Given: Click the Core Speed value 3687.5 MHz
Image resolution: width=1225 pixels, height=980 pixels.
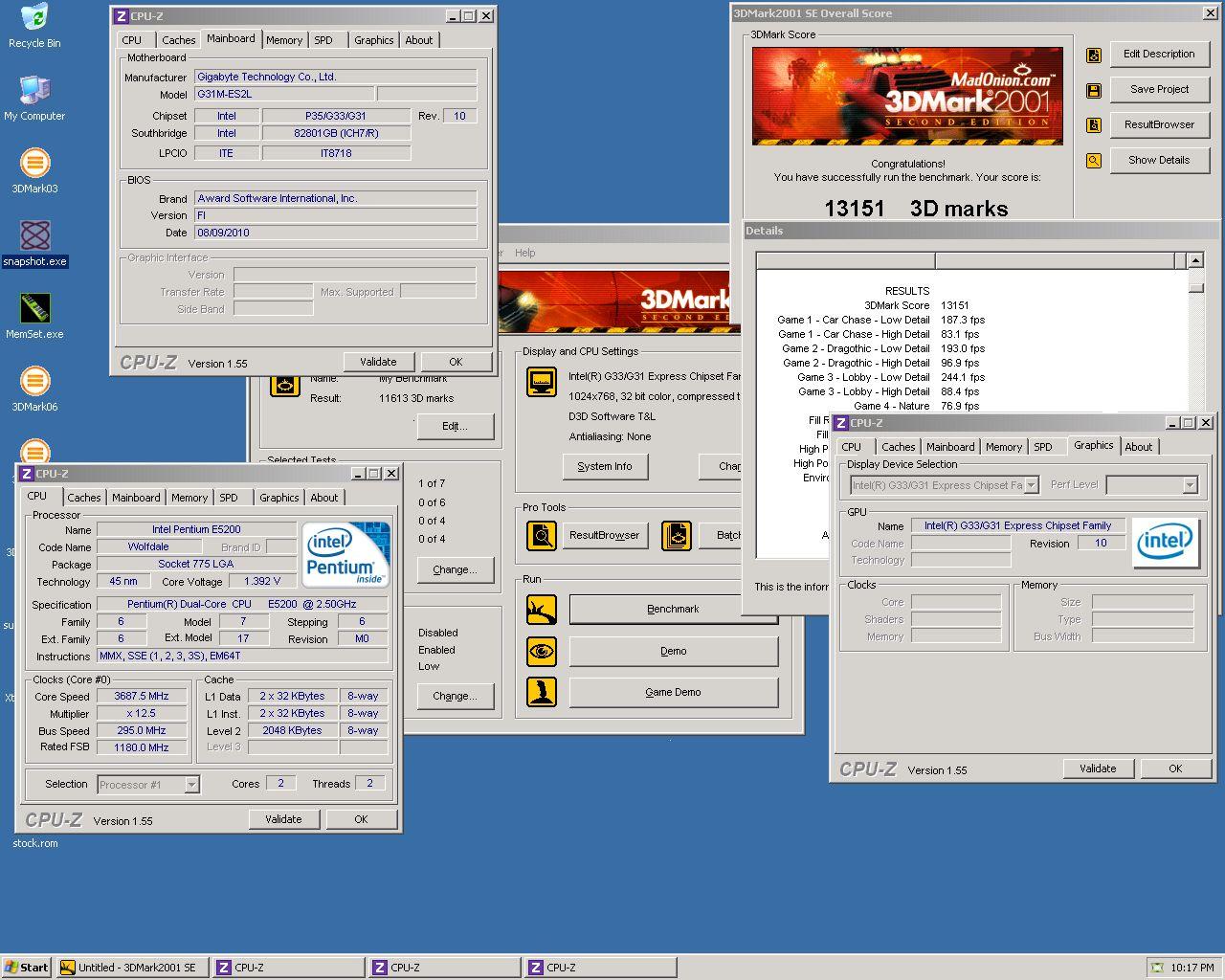Looking at the screenshot, I should 142,697.
